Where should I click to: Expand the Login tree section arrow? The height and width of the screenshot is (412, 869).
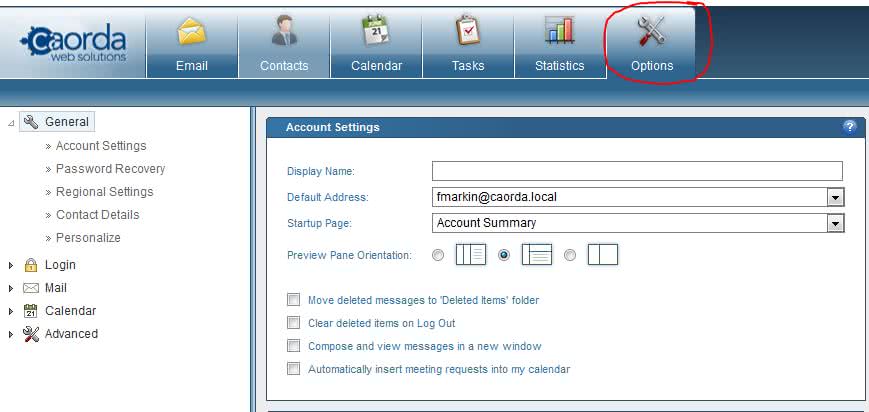[11, 266]
